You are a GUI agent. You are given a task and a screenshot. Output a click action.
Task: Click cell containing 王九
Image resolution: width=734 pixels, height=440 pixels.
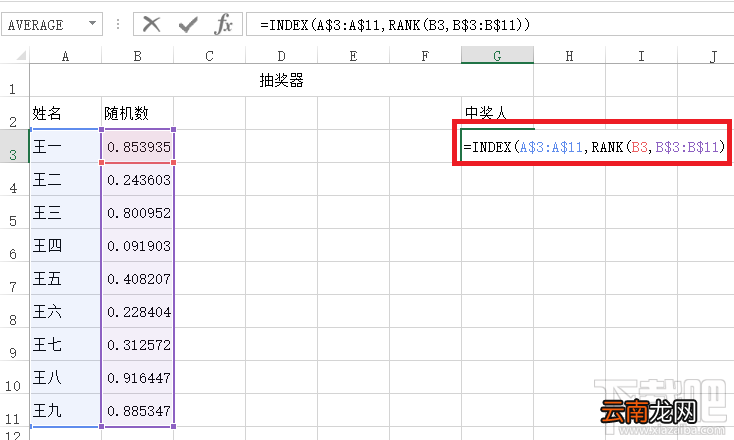pyautogui.click(x=65, y=410)
